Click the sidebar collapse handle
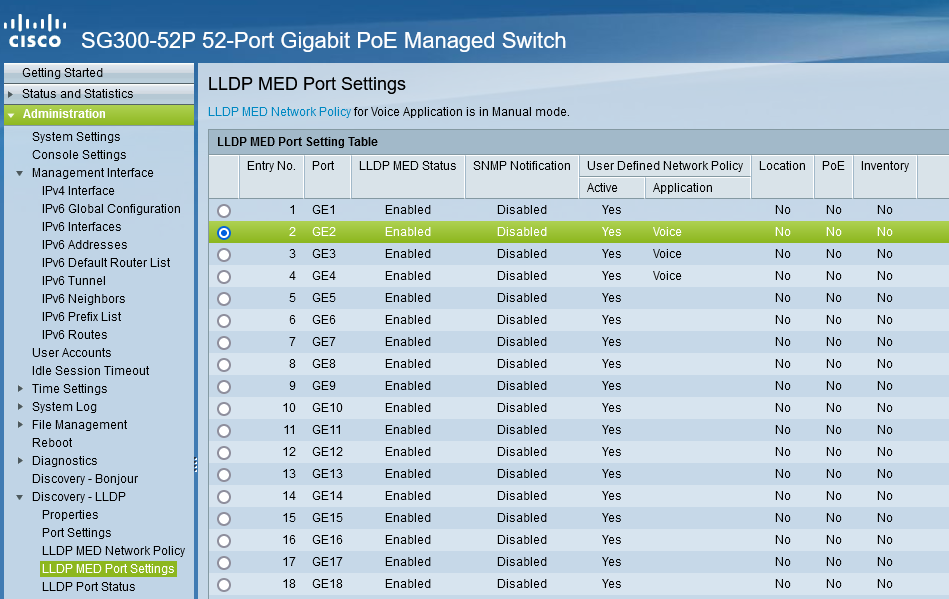This screenshot has height=599, width=949. [x=195, y=464]
